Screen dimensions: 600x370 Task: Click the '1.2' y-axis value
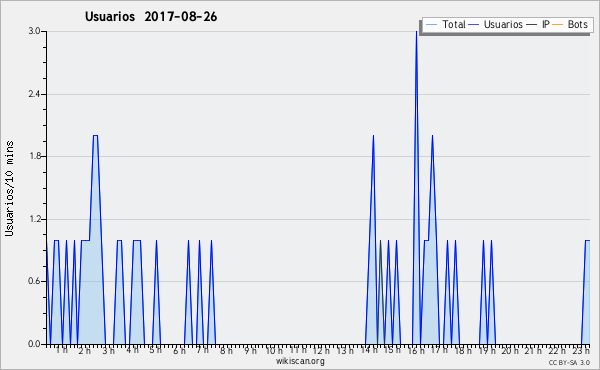tap(34, 219)
